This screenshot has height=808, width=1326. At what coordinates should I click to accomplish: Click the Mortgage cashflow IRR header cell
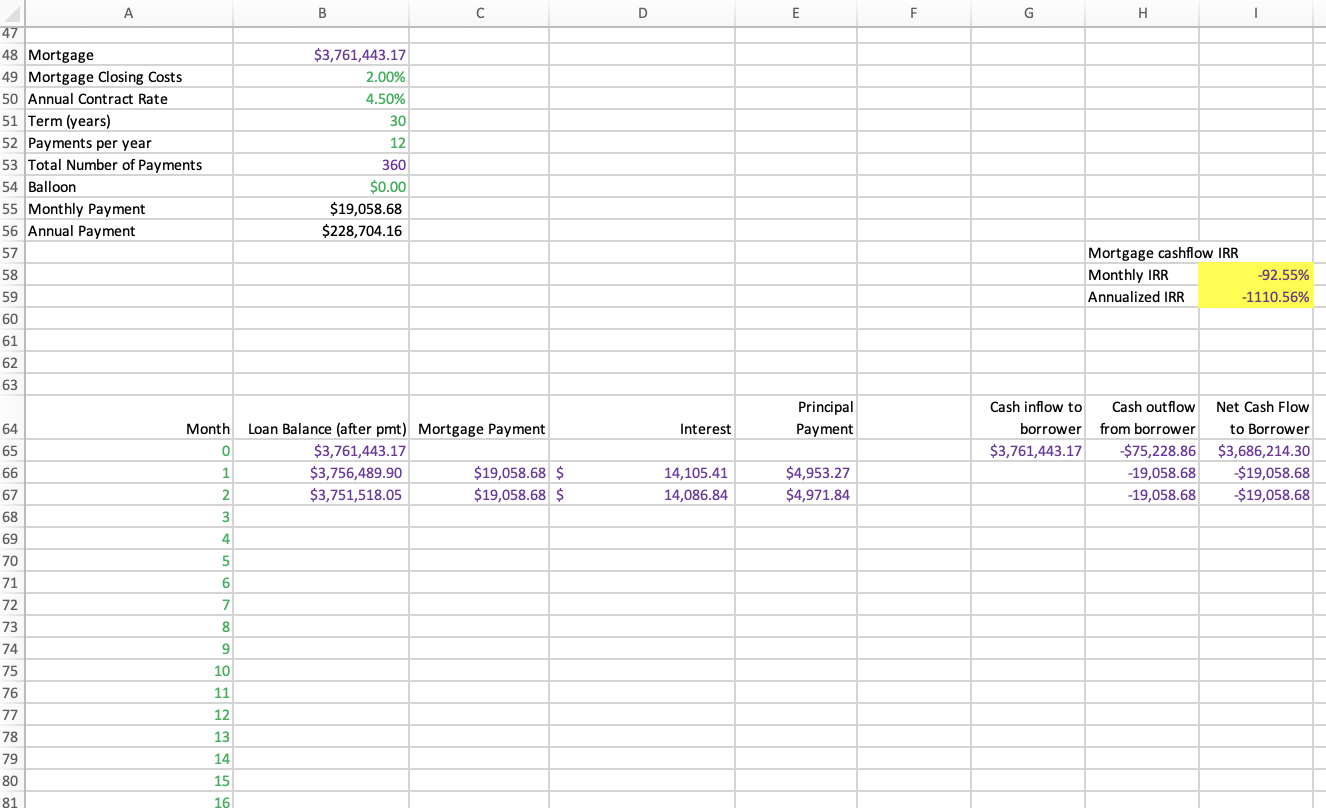click(x=1142, y=252)
